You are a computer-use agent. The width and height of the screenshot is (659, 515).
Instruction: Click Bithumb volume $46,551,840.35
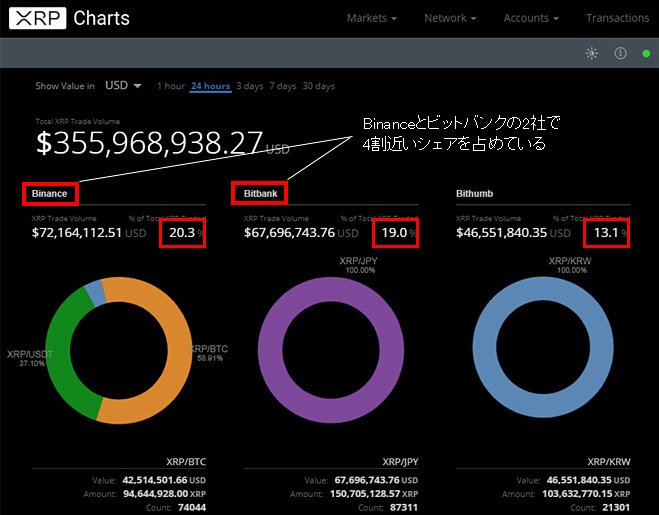pyautogui.click(x=502, y=232)
